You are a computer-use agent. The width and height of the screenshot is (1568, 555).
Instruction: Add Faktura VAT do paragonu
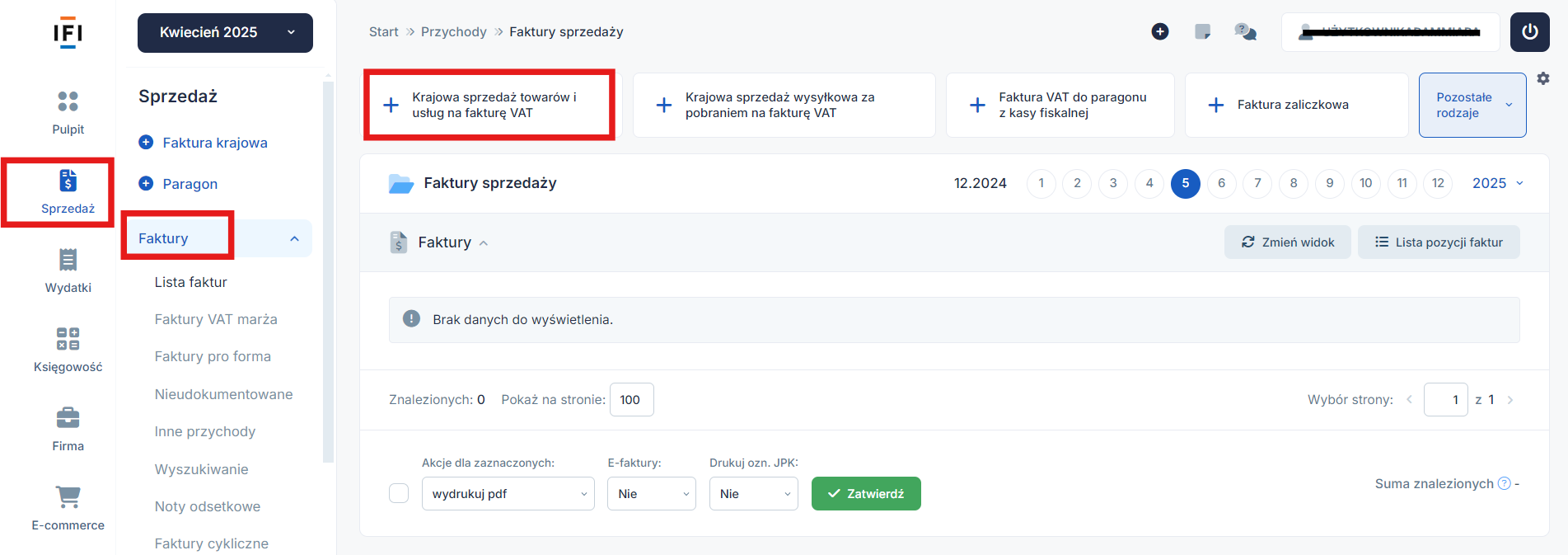[1060, 105]
